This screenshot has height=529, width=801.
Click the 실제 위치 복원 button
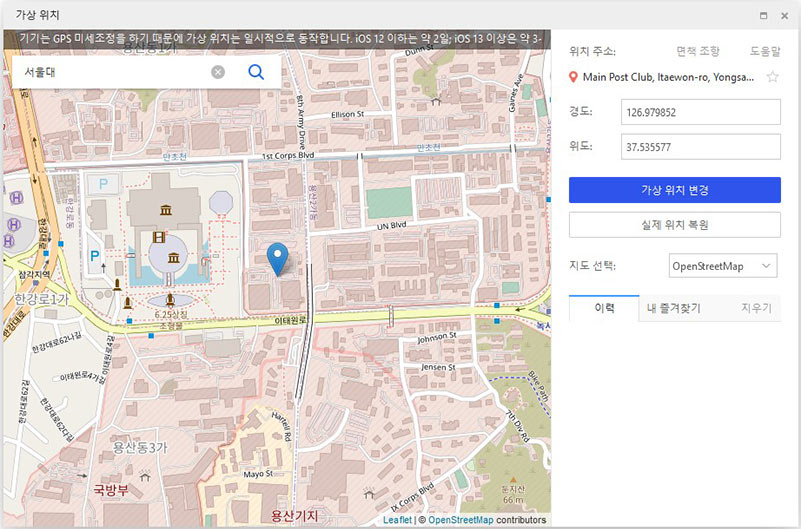675,225
